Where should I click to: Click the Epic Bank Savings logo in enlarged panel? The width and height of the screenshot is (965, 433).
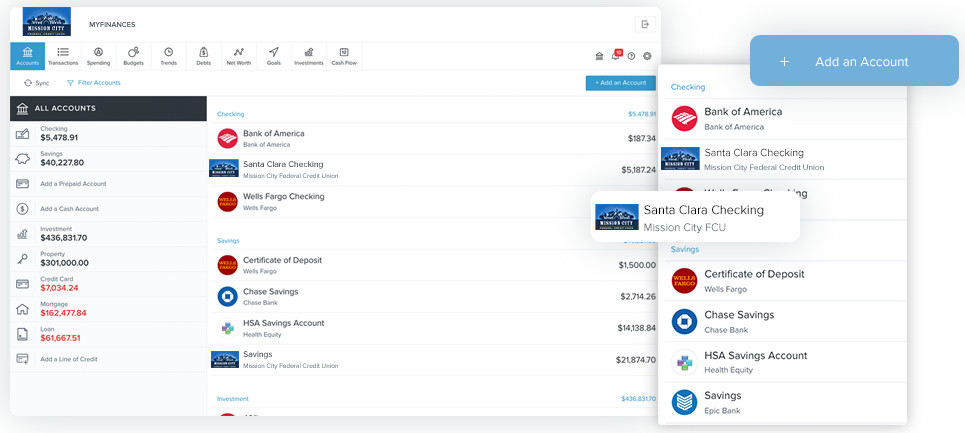click(x=684, y=402)
